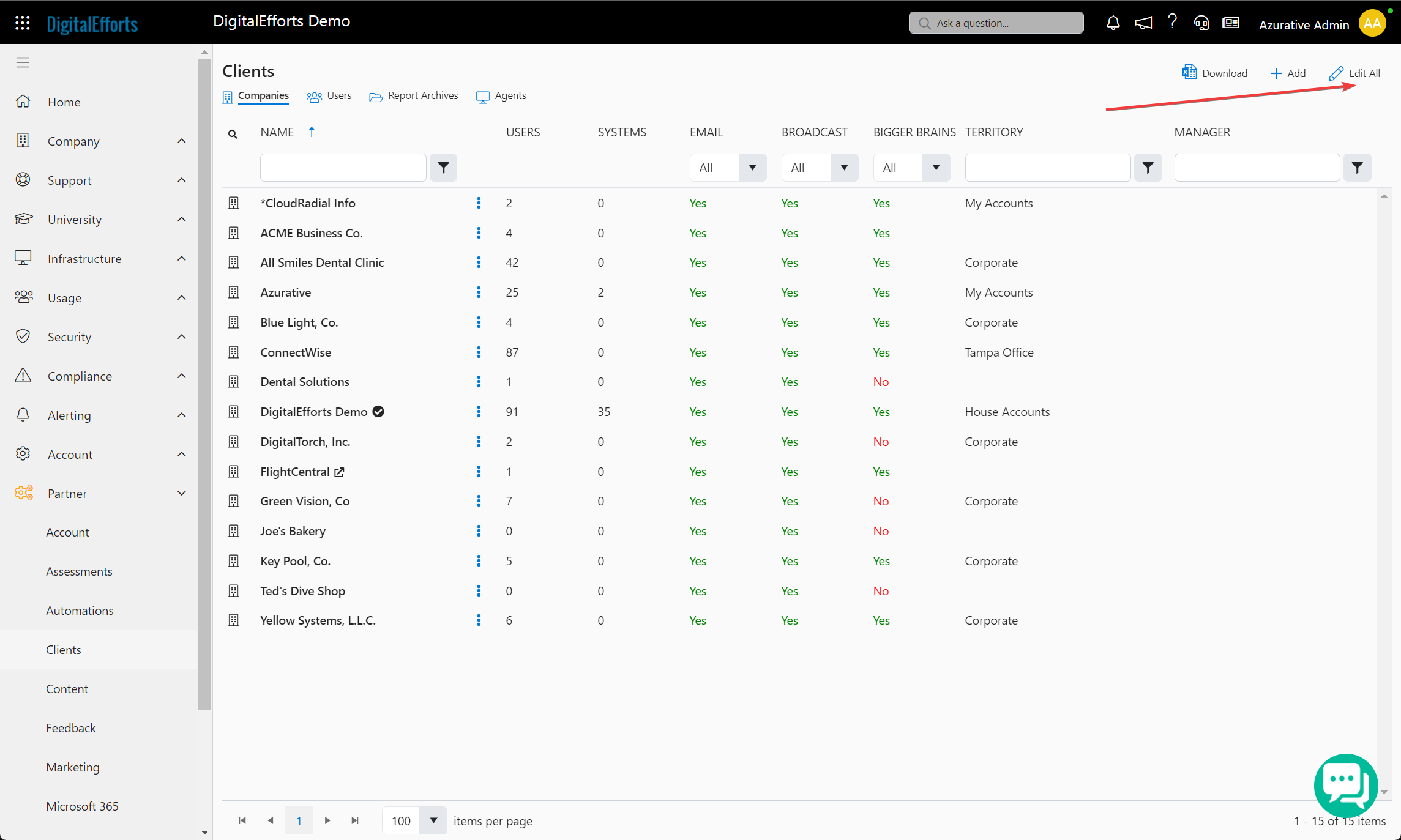The height and width of the screenshot is (840, 1401).
Task: Apply the Manager column filter icon
Action: tap(1357, 168)
